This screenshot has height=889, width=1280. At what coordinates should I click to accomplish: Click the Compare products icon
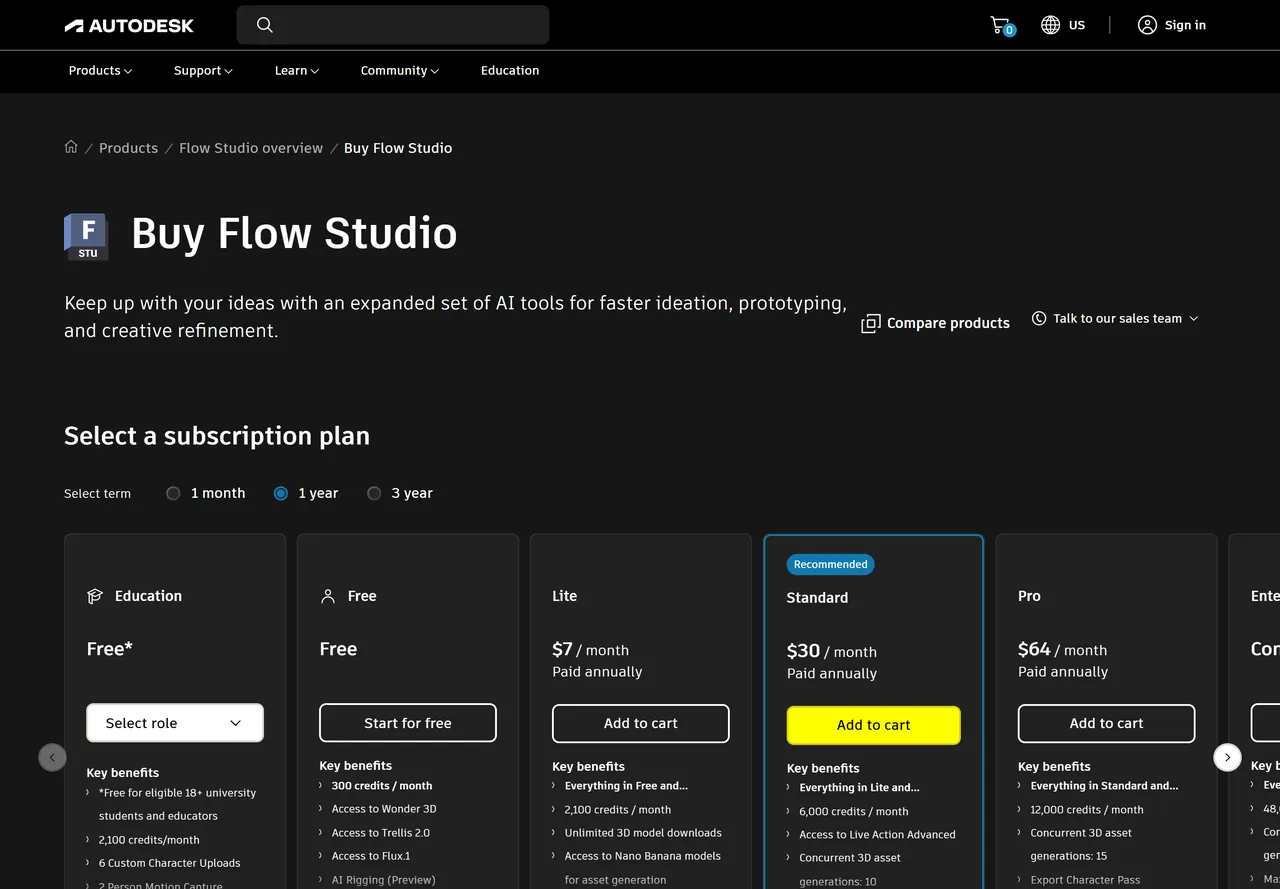pos(871,323)
